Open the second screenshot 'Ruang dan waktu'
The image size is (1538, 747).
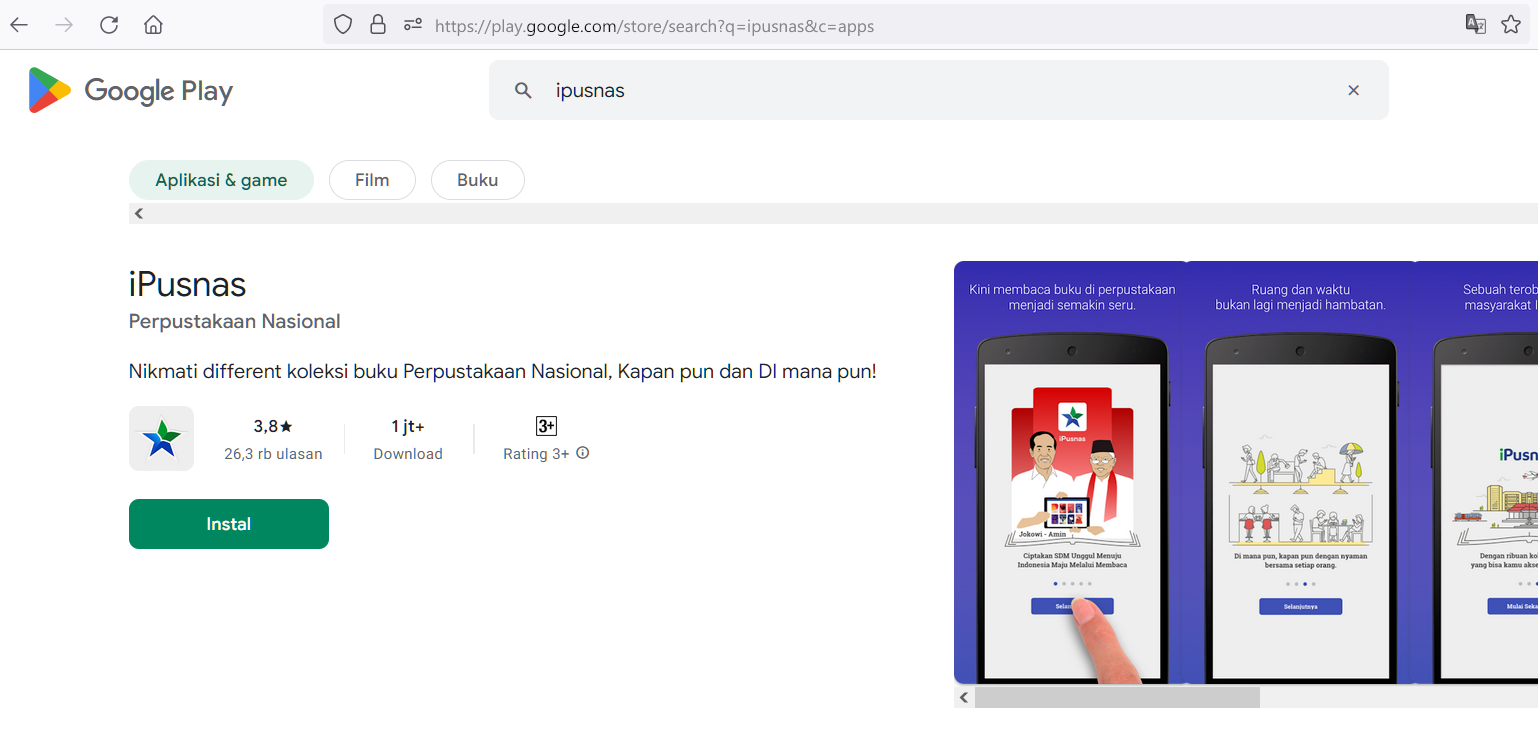coord(1300,472)
